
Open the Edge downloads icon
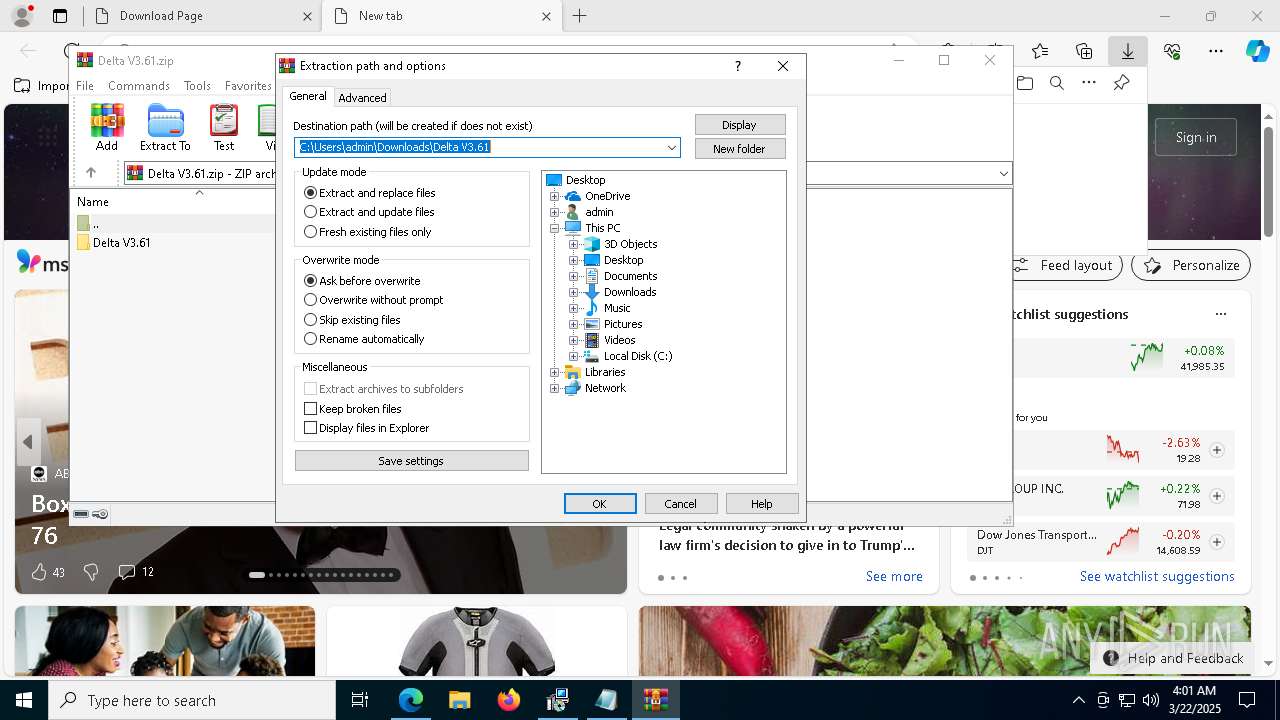[1128, 51]
